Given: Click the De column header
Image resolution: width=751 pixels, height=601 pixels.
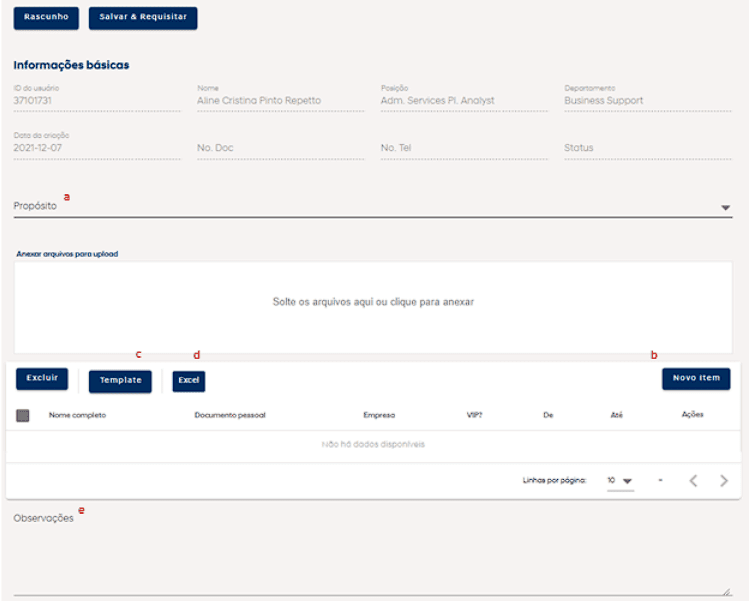Looking at the screenshot, I should 548,415.
